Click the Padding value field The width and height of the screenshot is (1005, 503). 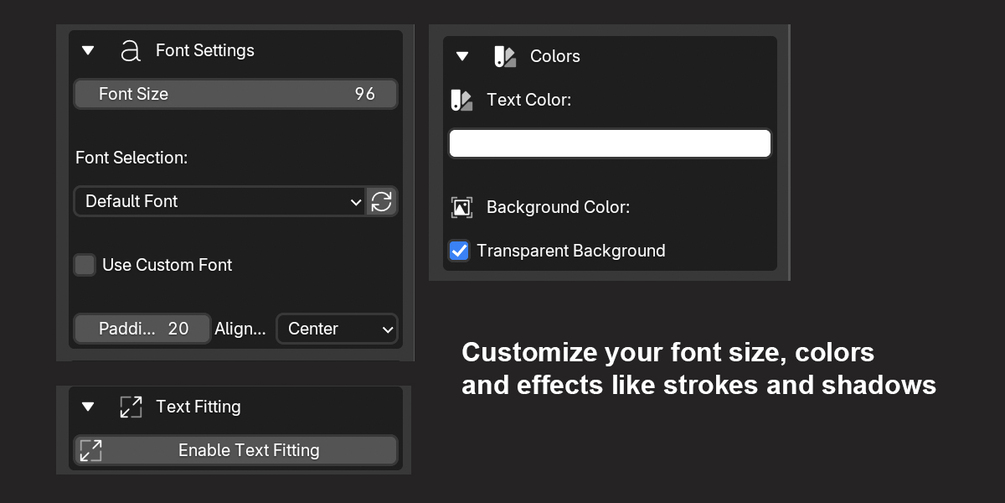tap(142, 329)
